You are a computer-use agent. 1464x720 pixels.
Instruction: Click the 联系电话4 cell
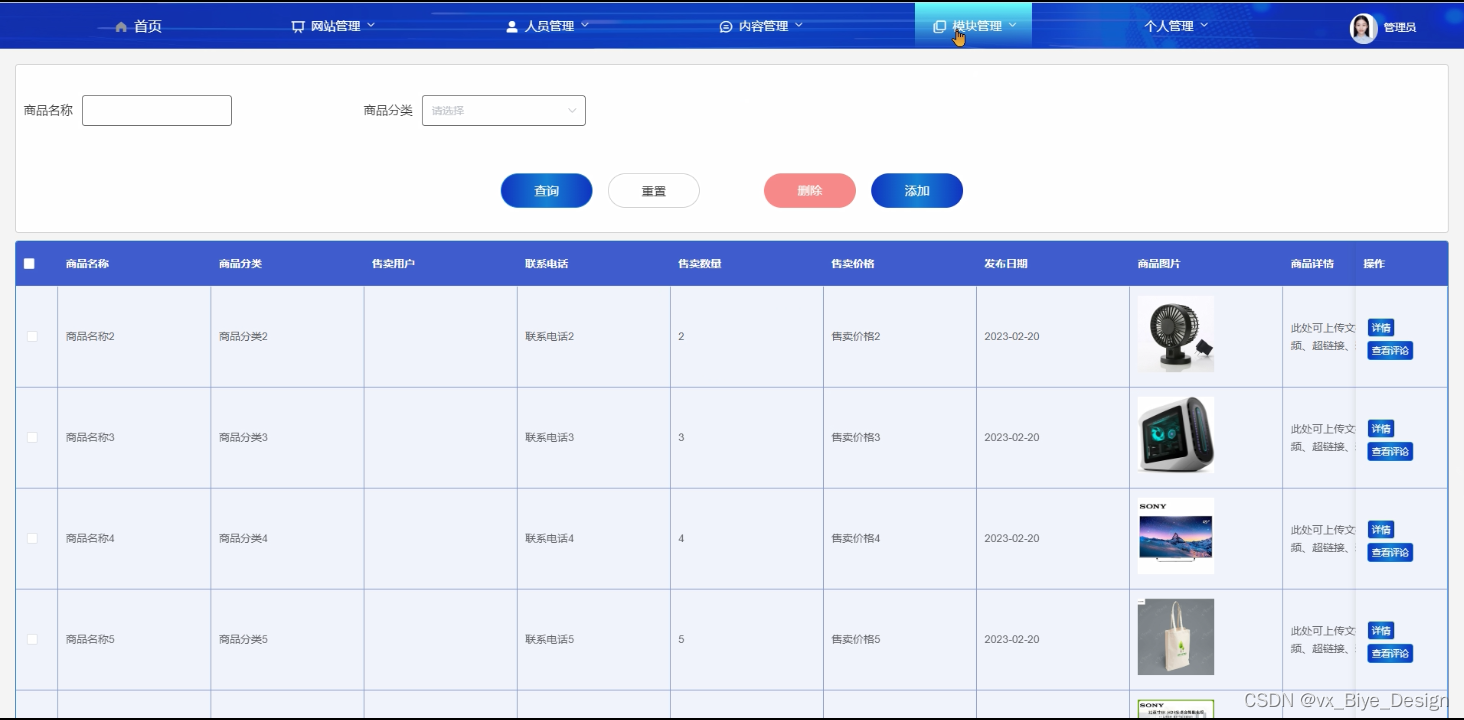550,539
